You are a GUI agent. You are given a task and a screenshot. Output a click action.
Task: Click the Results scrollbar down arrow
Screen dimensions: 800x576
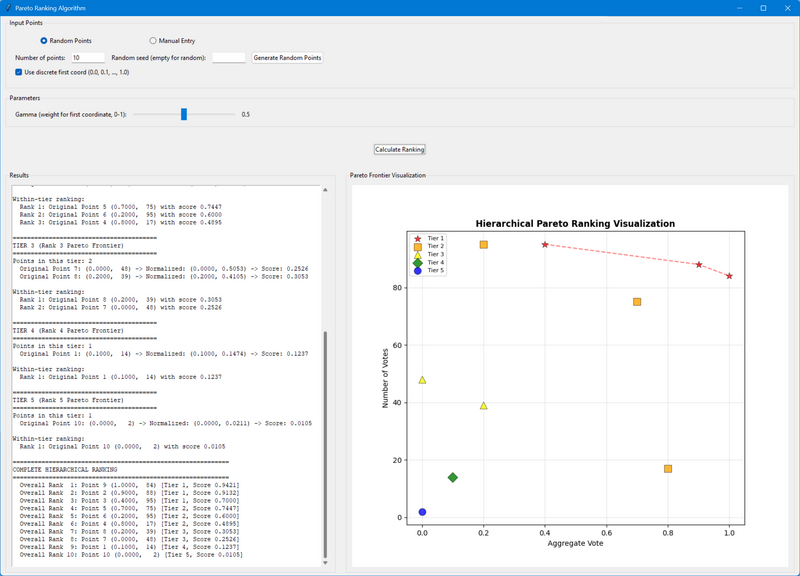[326, 562]
